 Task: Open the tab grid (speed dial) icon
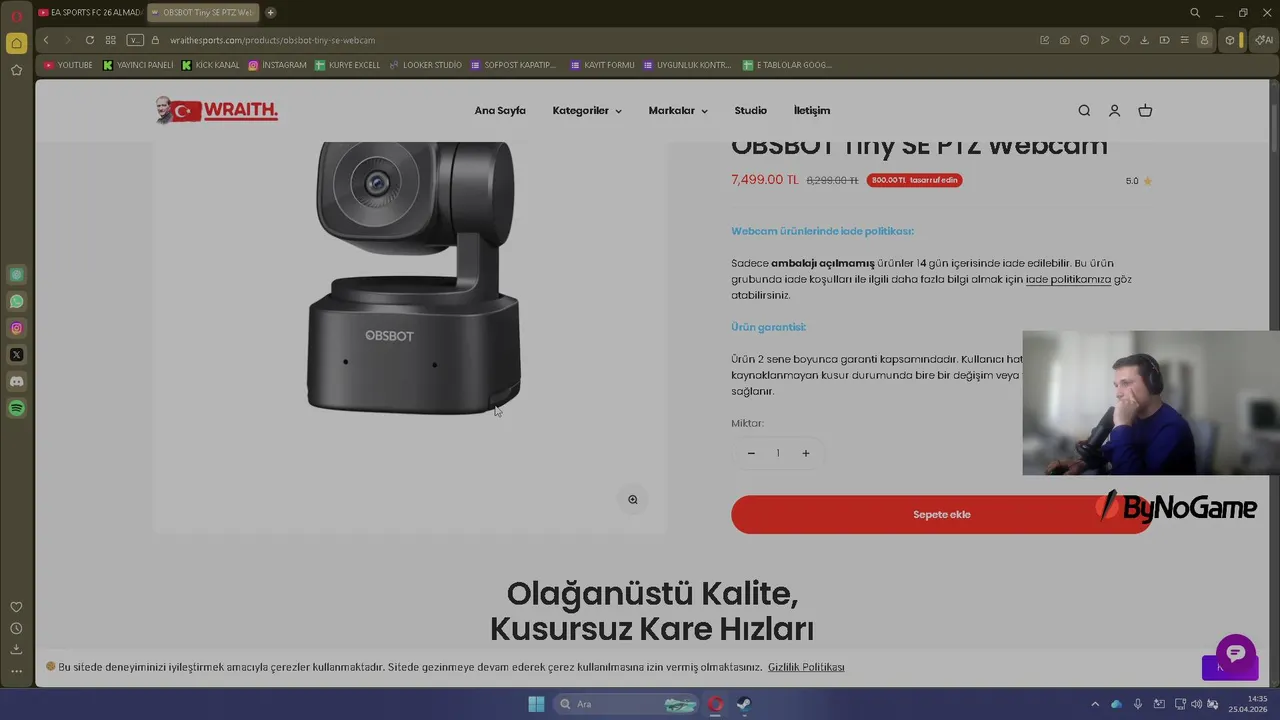coord(110,40)
